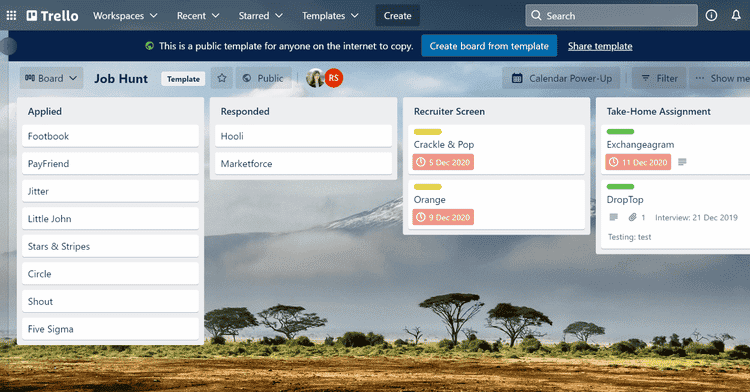Image resolution: width=750 pixels, height=392 pixels.
Task: Click the Applied list header
Action: pyautogui.click(x=44, y=111)
